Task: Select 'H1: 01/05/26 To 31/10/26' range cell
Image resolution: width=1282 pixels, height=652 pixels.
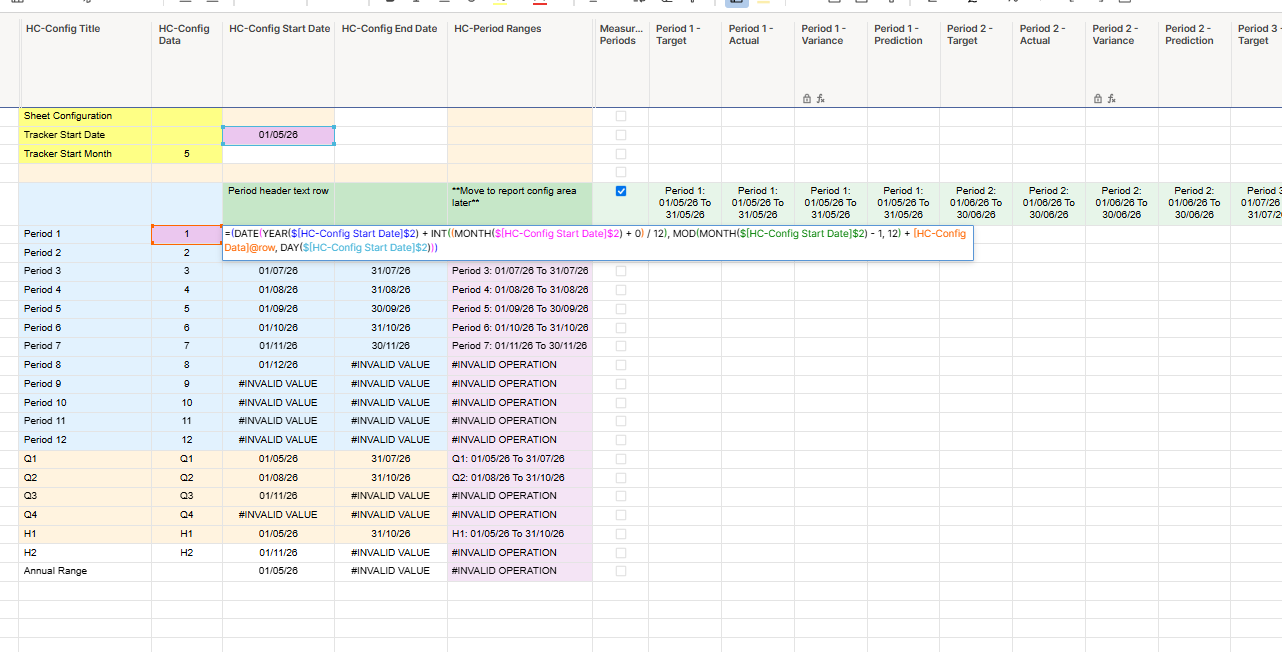Action: pyautogui.click(x=520, y=534)
